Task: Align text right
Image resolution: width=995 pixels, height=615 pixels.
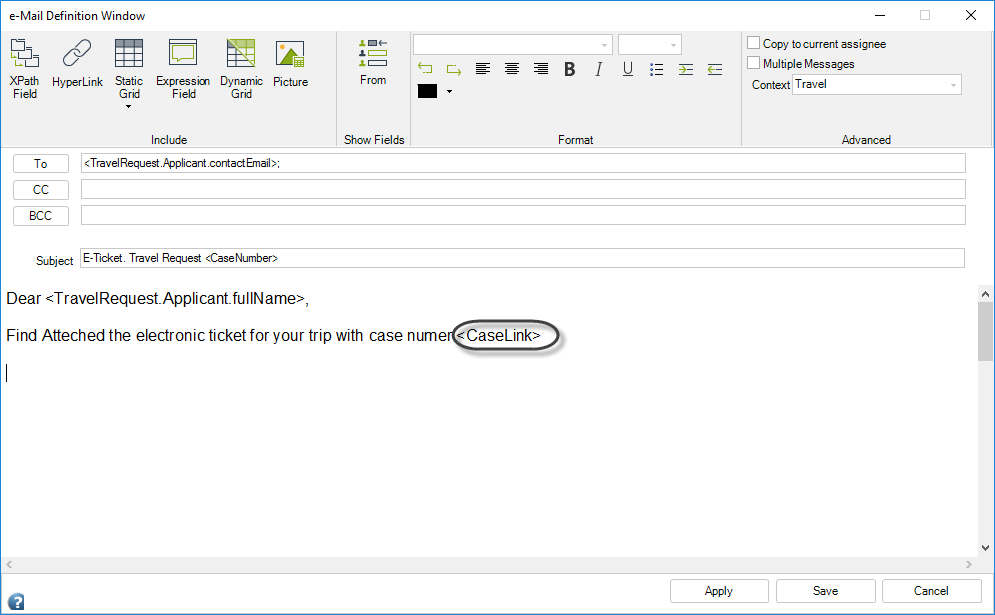Action: tap(541, 69)
